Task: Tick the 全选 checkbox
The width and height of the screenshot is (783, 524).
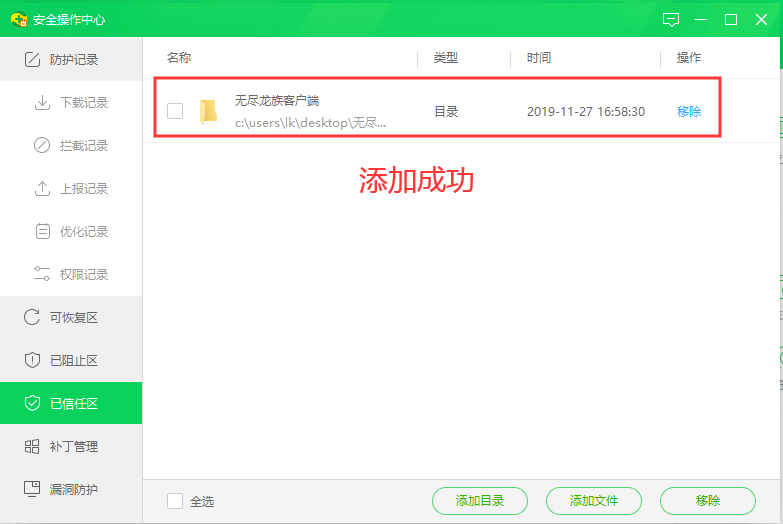Action: click(175, 501)
